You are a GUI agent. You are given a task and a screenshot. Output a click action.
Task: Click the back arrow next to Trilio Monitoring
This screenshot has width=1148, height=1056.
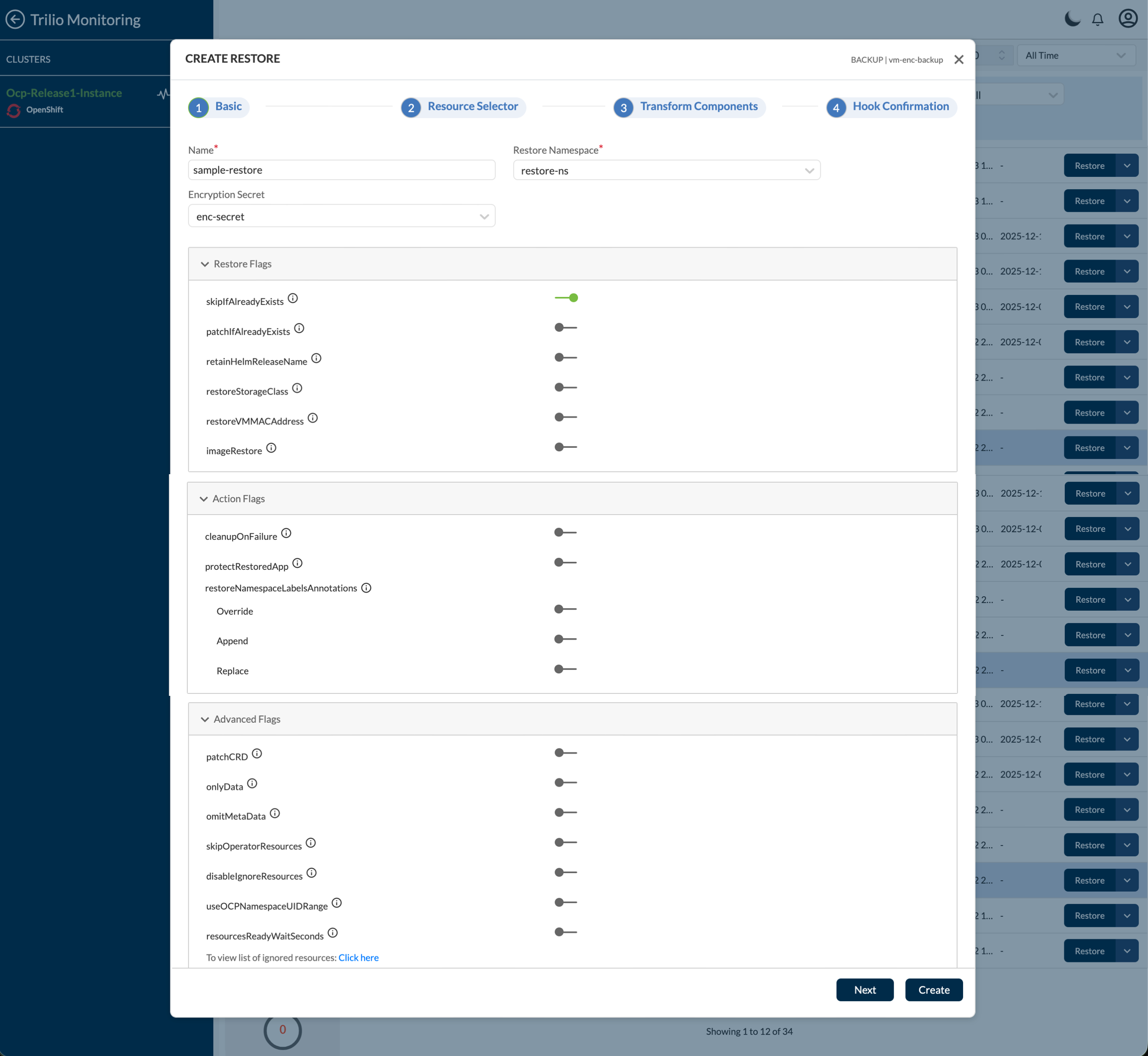pos(15,19)
